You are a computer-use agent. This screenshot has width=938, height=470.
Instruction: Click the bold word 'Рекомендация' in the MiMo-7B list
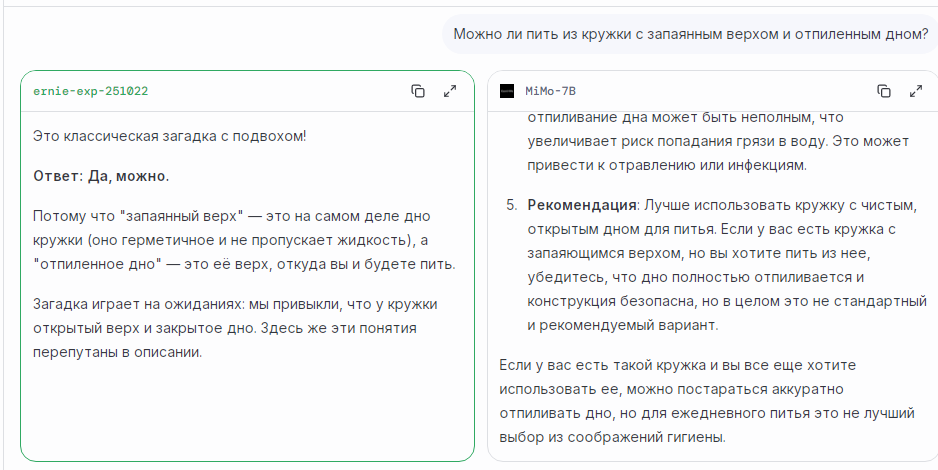581,205
